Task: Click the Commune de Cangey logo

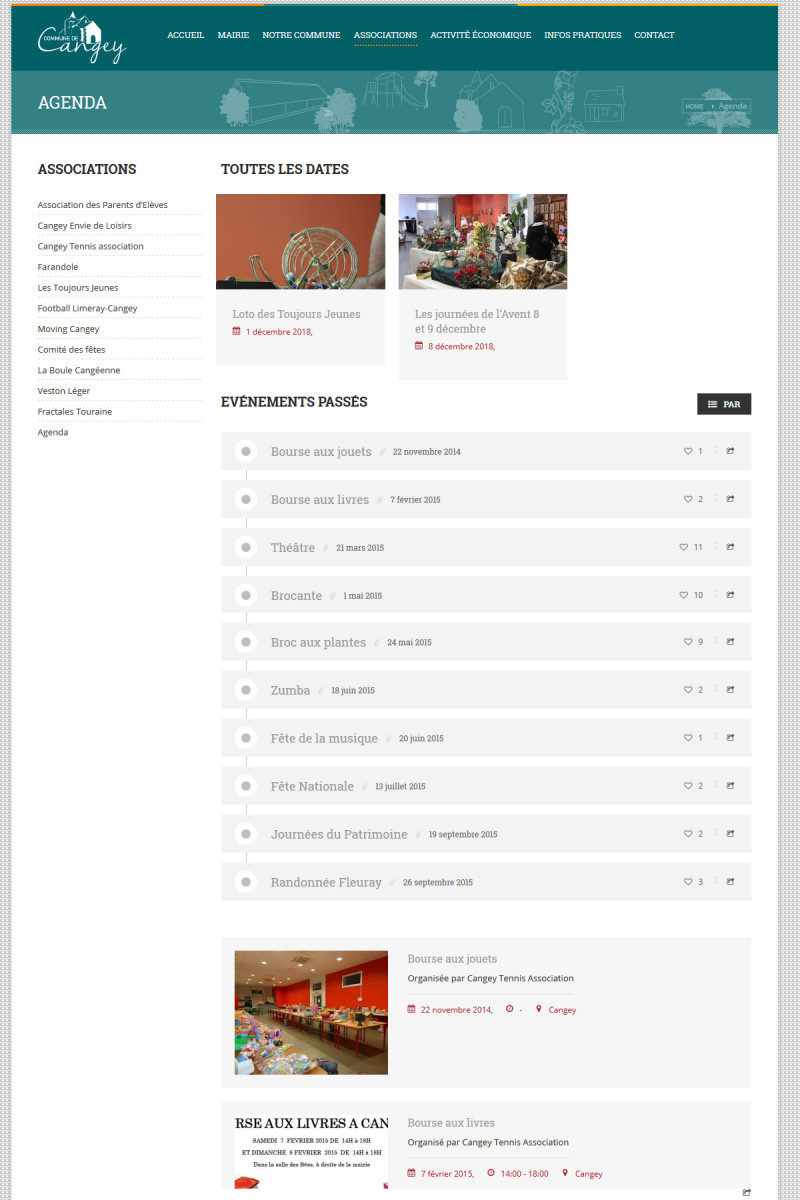Action: pyautogui.click(x=82, y=37)
